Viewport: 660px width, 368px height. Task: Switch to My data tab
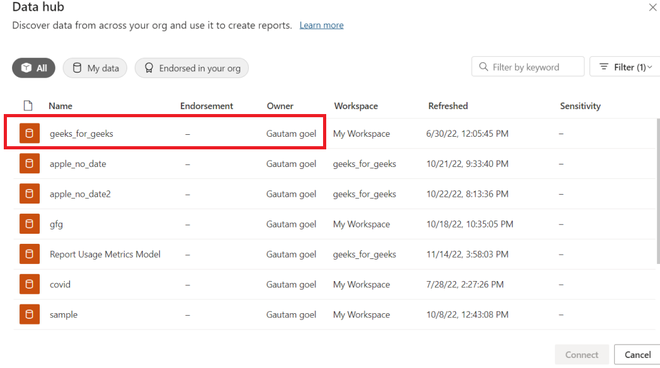95,68
